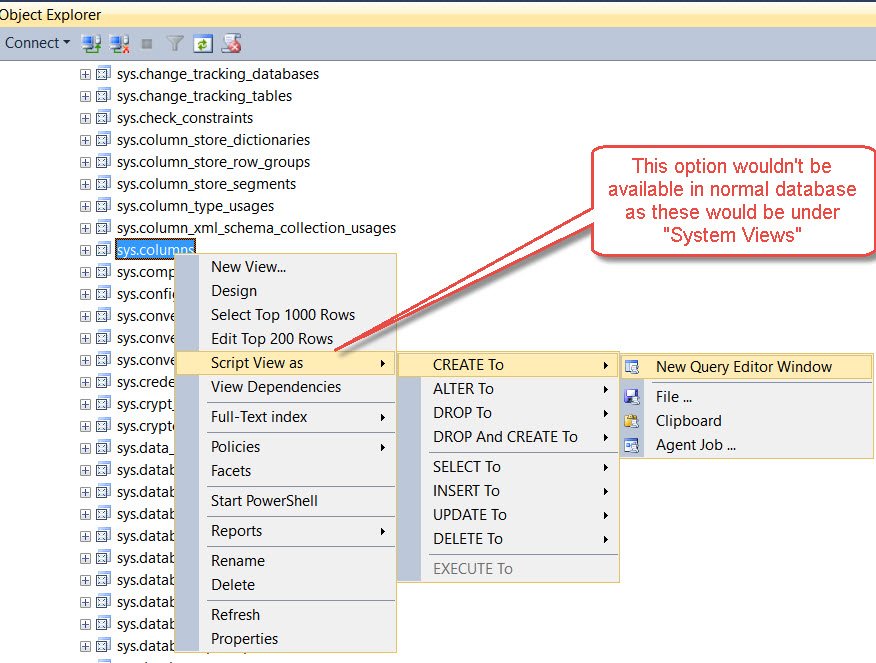Choose Design from context menu
The image size is (876, 663).
(x=285, y=291)
